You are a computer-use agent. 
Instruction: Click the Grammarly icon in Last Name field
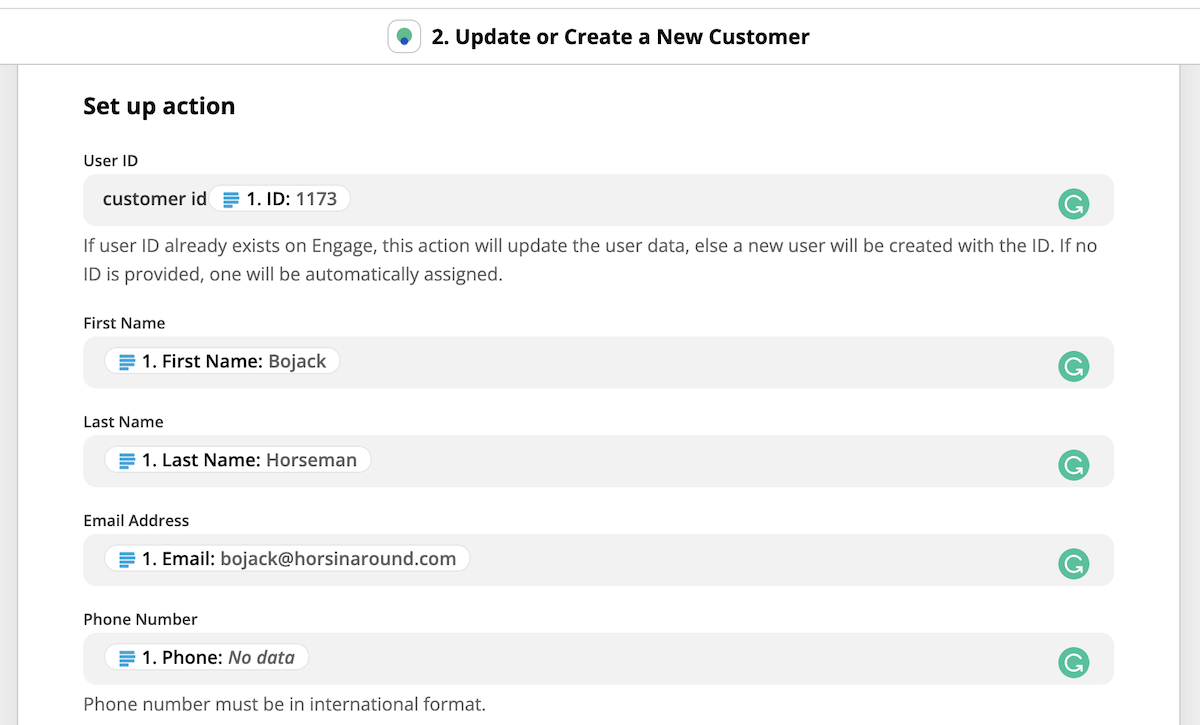[x=1074, y=465]
